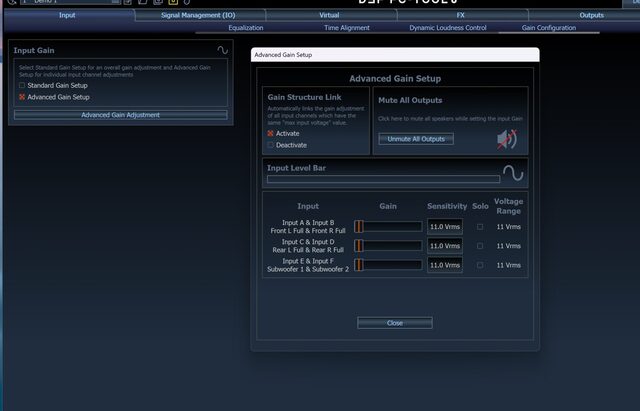The width and height of the screenshot is (640, 411).
Task: Click sensitivity field for Front L Full row
Action: pyautogui.click(x=445, y=227)
